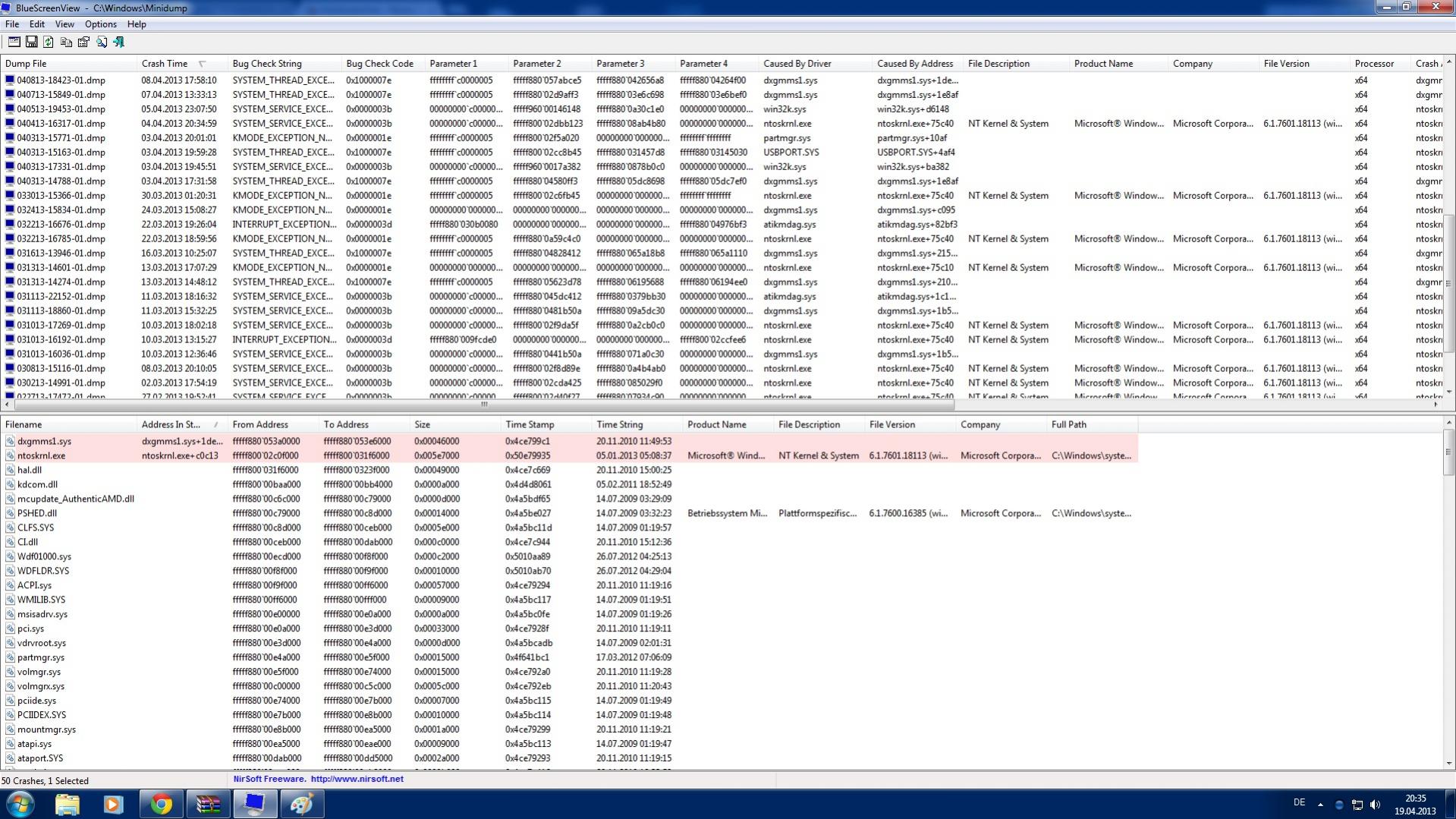The width and height of the screenshot is (1456, 819).
Task: Sort lower pane by Full Path header
Action: pyautogui.click(x=1093, y=424)
